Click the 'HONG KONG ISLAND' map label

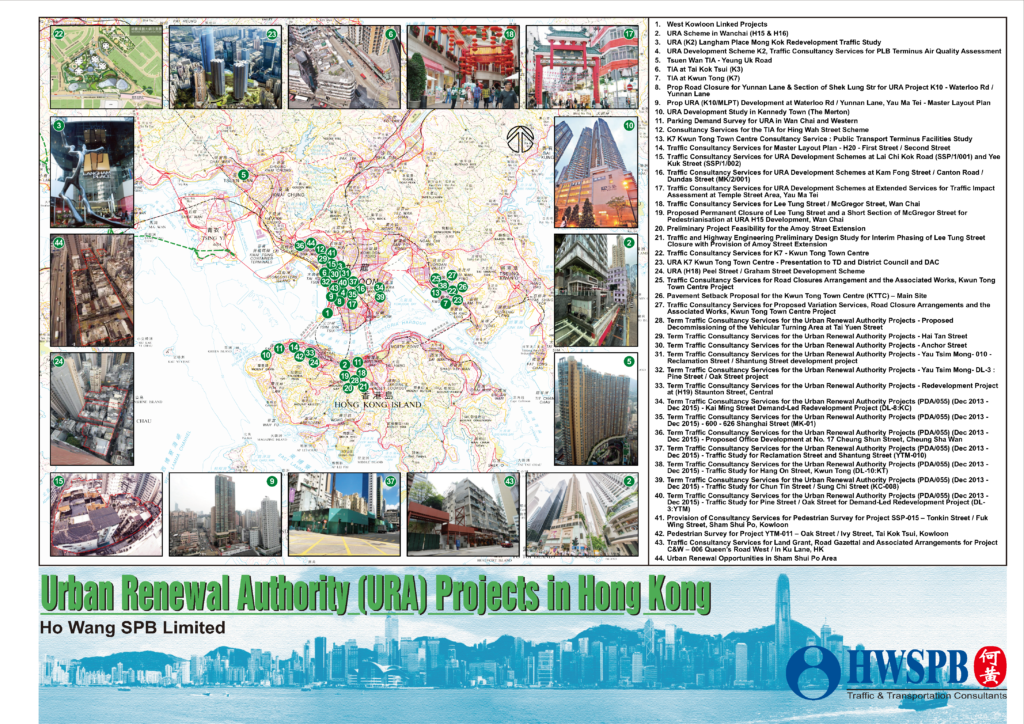click(x=377, y=405)
